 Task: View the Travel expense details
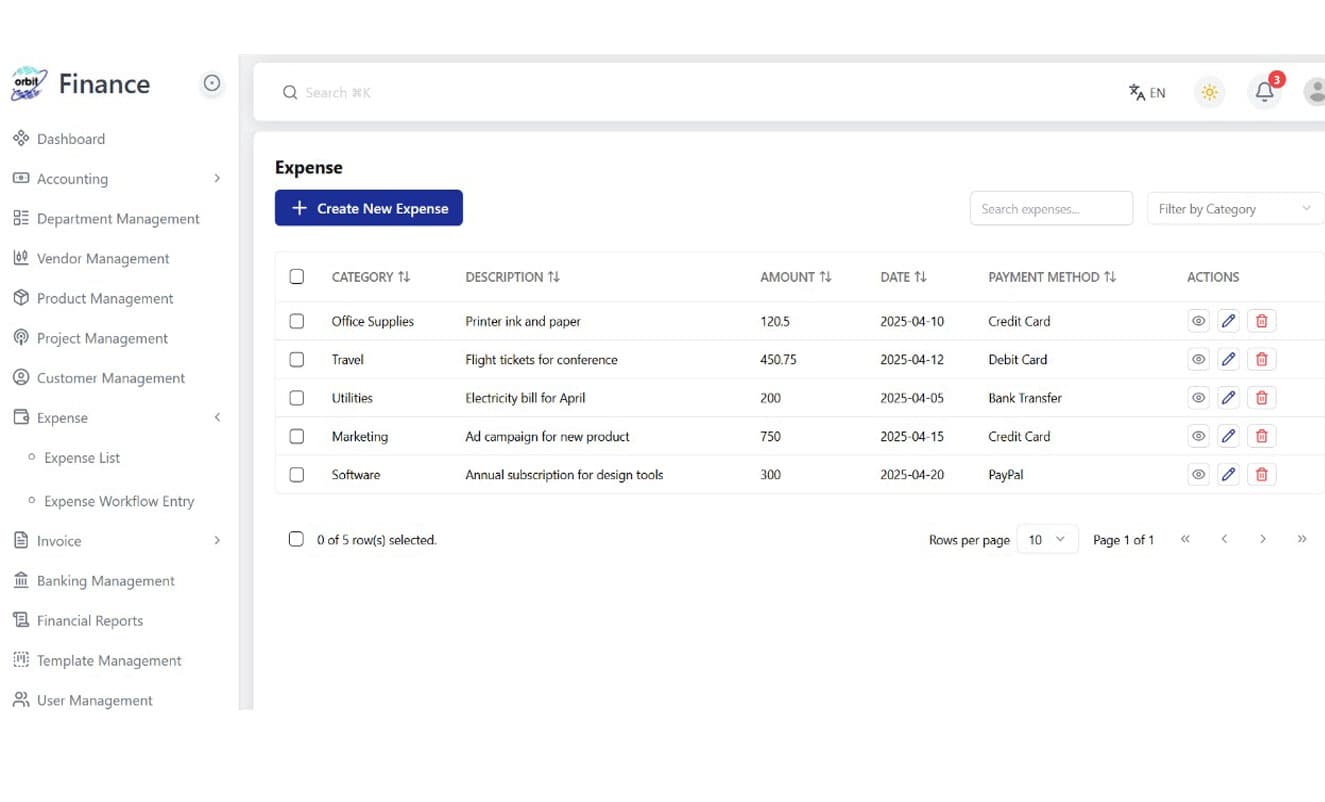click(1198, 359)
